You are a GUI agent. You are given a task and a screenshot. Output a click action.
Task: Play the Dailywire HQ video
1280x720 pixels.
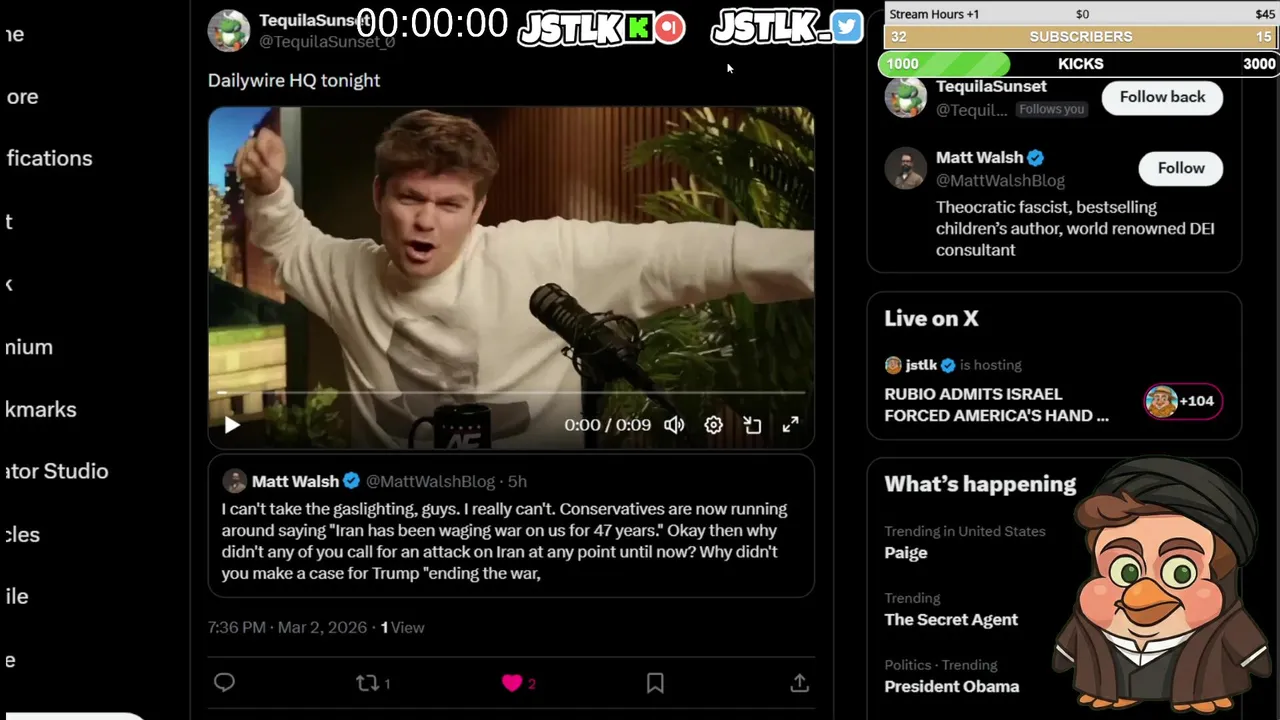232,425
